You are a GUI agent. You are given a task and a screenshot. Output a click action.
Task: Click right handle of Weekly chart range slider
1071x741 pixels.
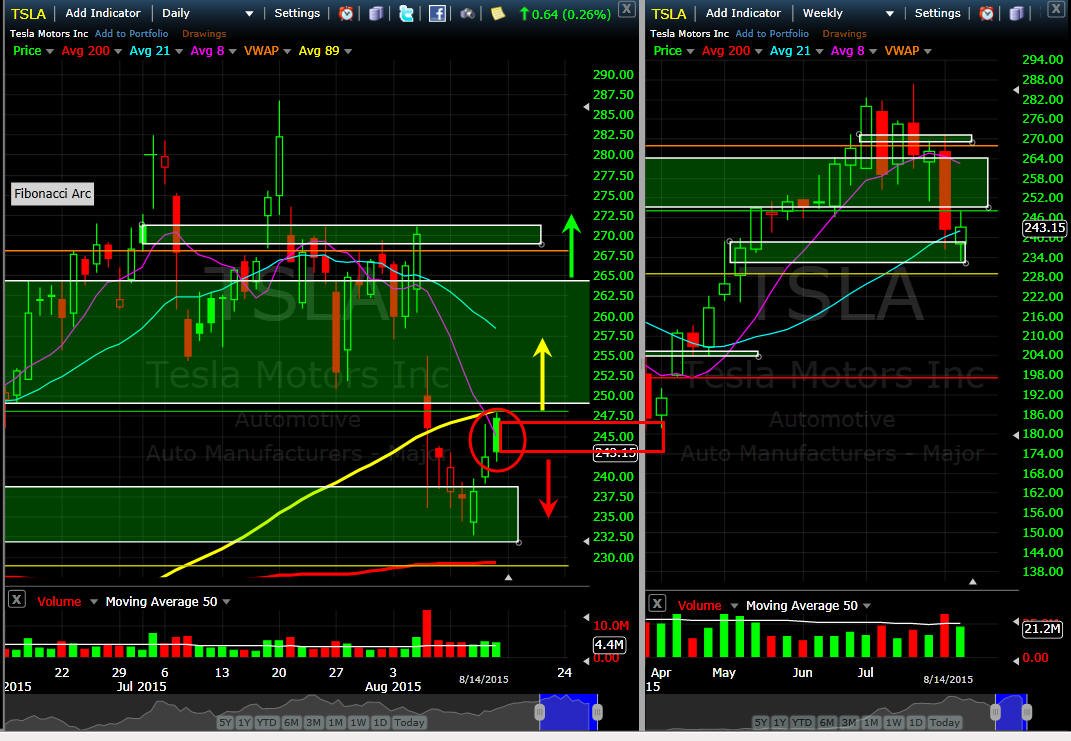coord(1027,713)
